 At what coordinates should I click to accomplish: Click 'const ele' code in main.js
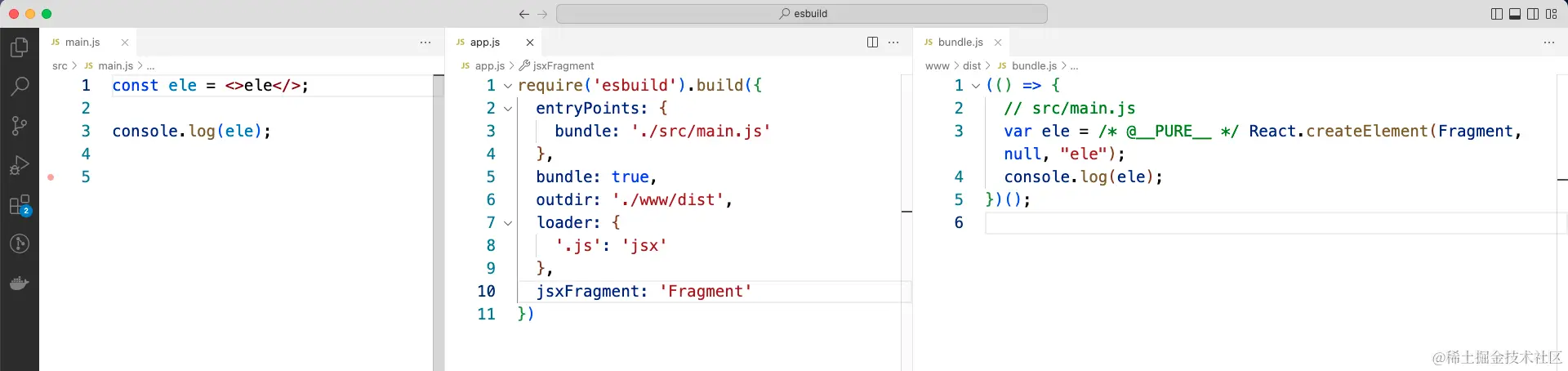click(x=154, y=85)
